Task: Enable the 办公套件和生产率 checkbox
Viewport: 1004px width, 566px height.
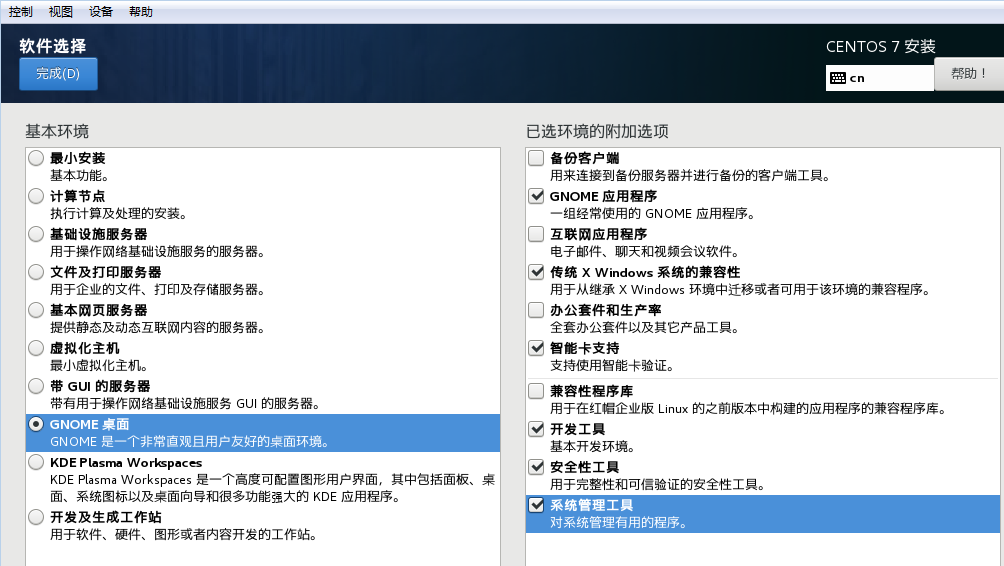Action: tap(536, 310)
